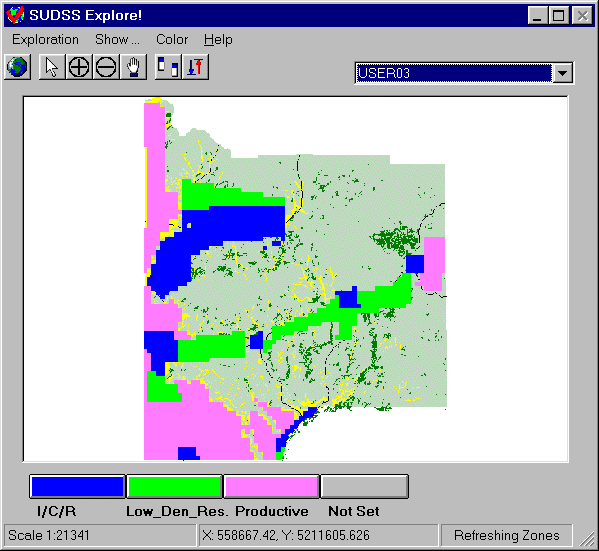Click the gray Not Set swatch
The height and width of the screenshot is (551, 599).
click(x=364, y=486)
